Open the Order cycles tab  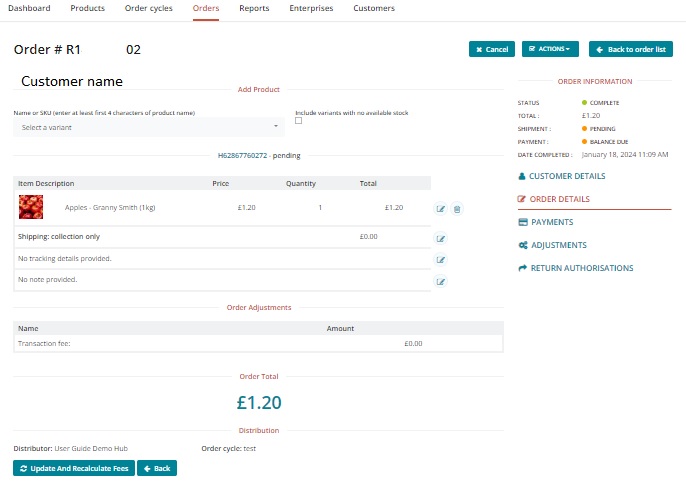pos(148,8)
